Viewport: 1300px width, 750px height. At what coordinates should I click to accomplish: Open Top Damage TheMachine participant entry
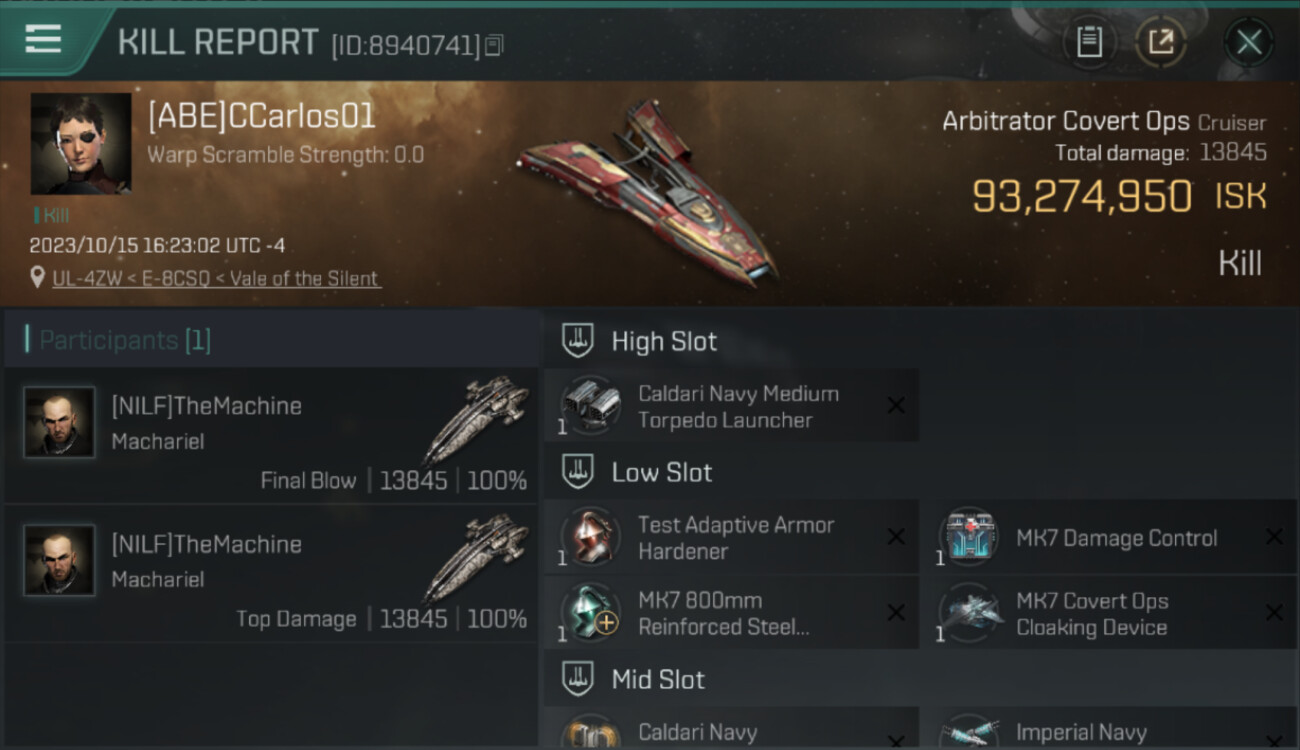pyautogui.click(x=272, y=573)
